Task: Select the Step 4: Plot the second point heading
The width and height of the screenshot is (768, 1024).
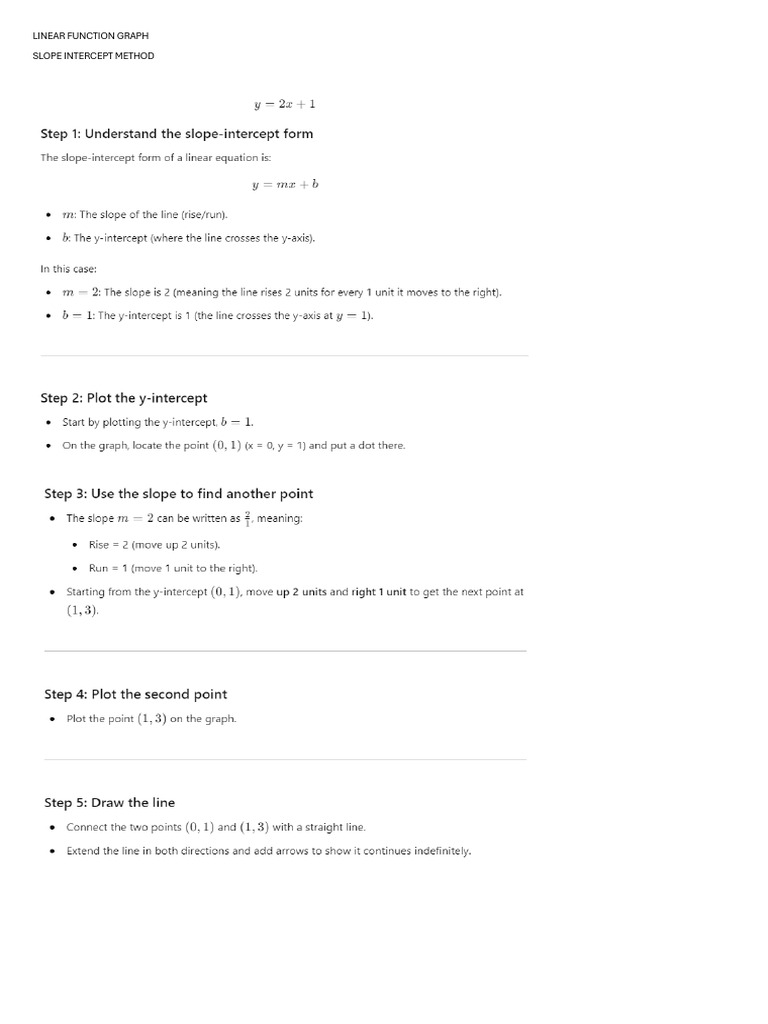Action: (x=135, y=694)
